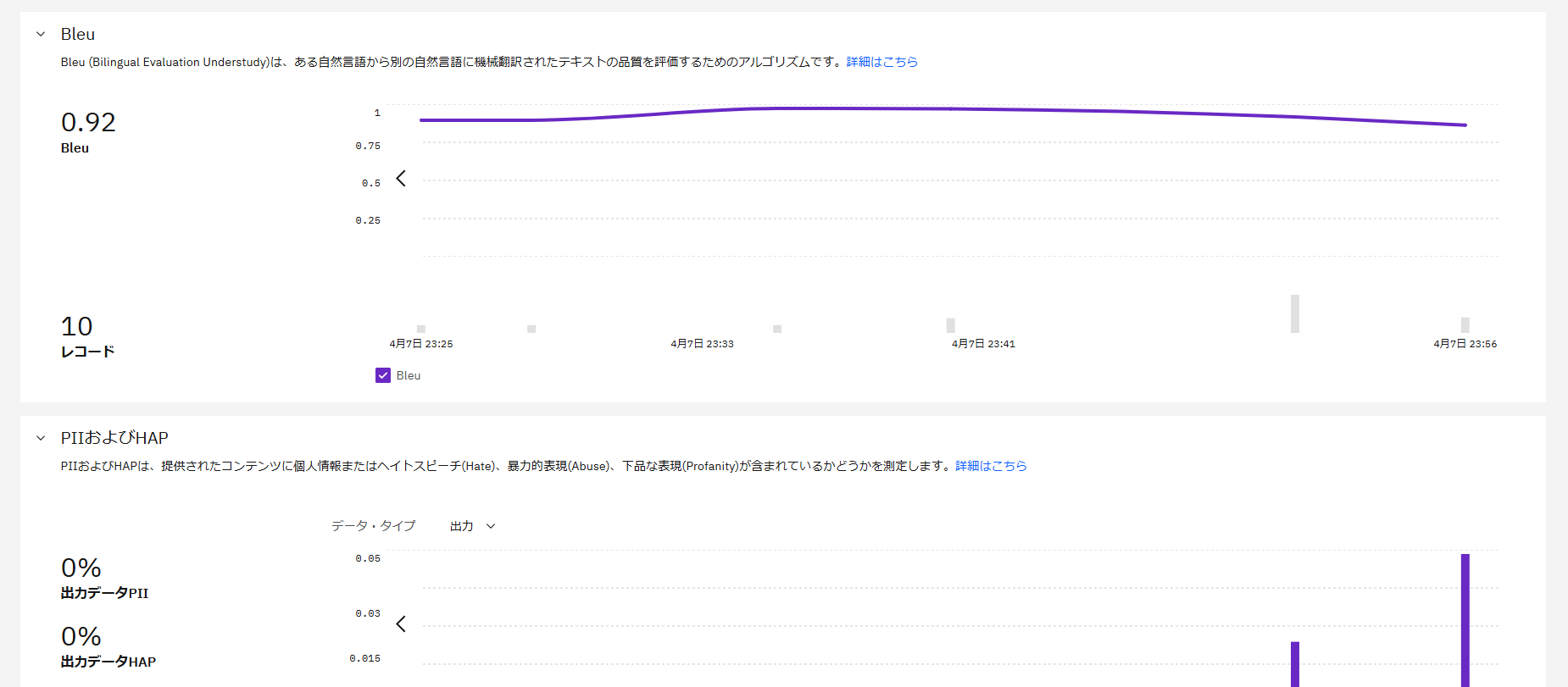
Task: Click the PIIおよびHAP section title
Action: click(114, 438)
